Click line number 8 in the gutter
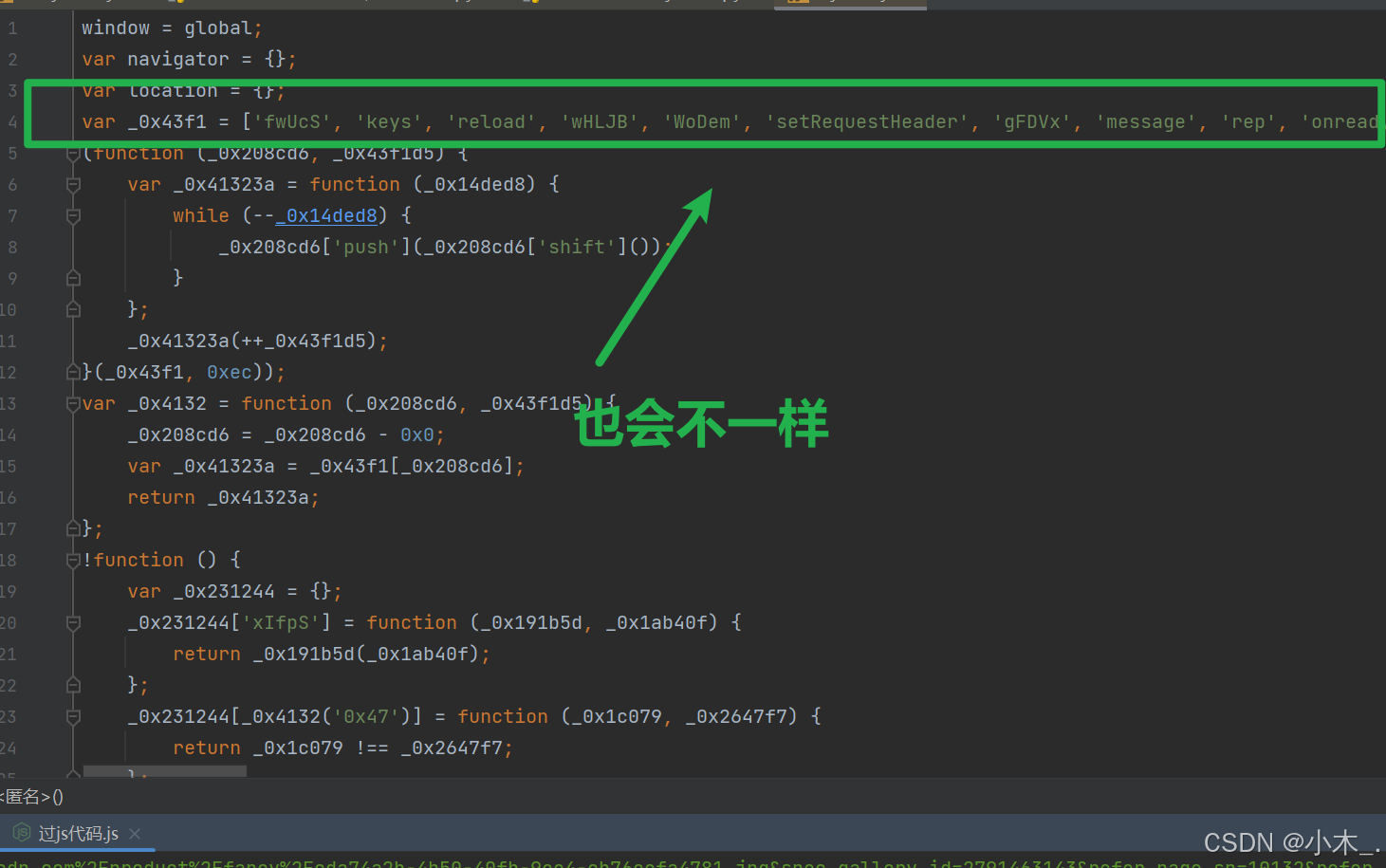Viewport: 1386px width, 868px height. click(12, 248)
